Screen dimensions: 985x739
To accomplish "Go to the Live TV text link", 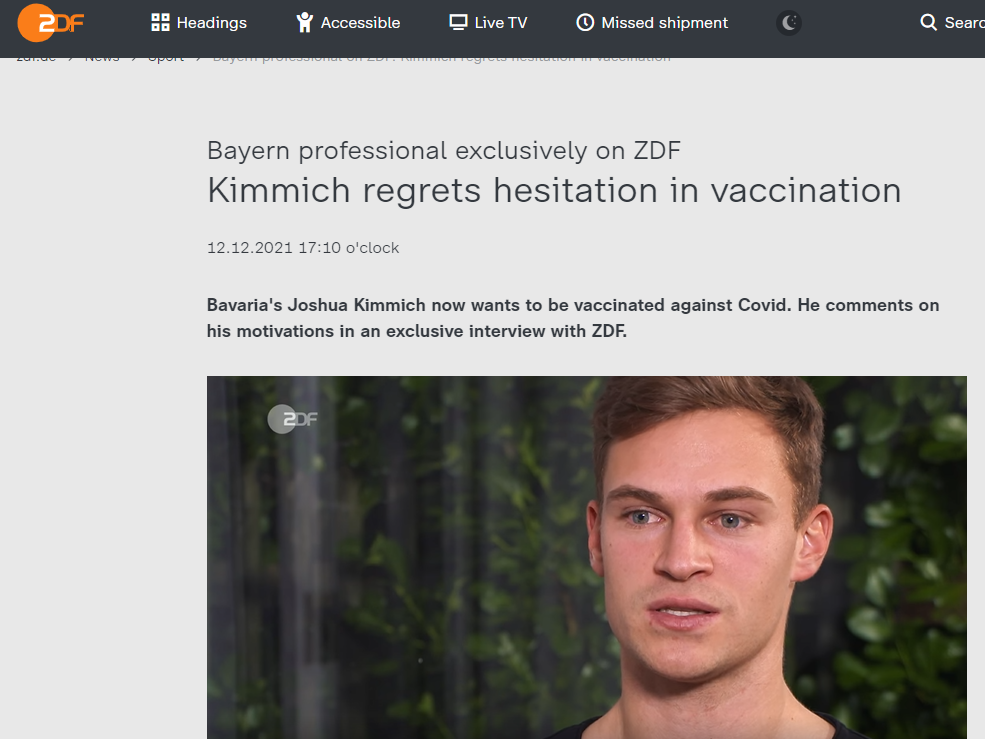I will pos(501,22).
